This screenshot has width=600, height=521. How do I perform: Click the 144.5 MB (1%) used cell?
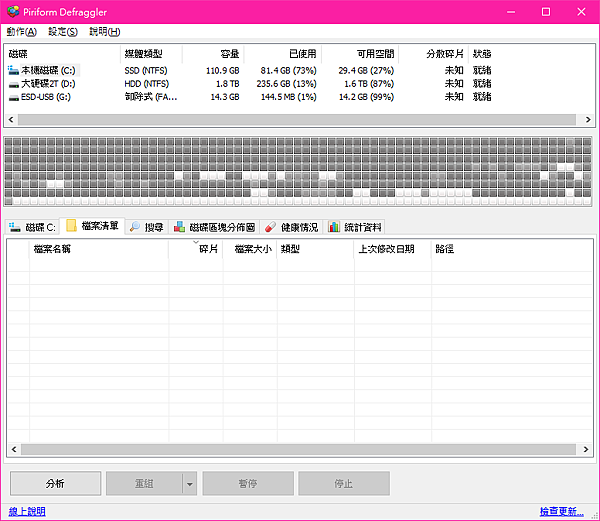[x=289, y=97]
